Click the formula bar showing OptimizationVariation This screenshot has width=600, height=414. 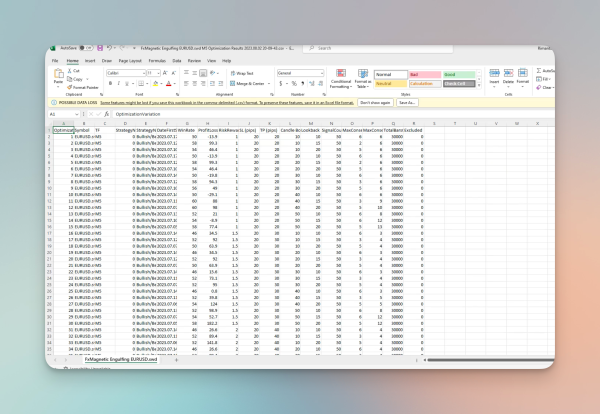pos(333,114)
